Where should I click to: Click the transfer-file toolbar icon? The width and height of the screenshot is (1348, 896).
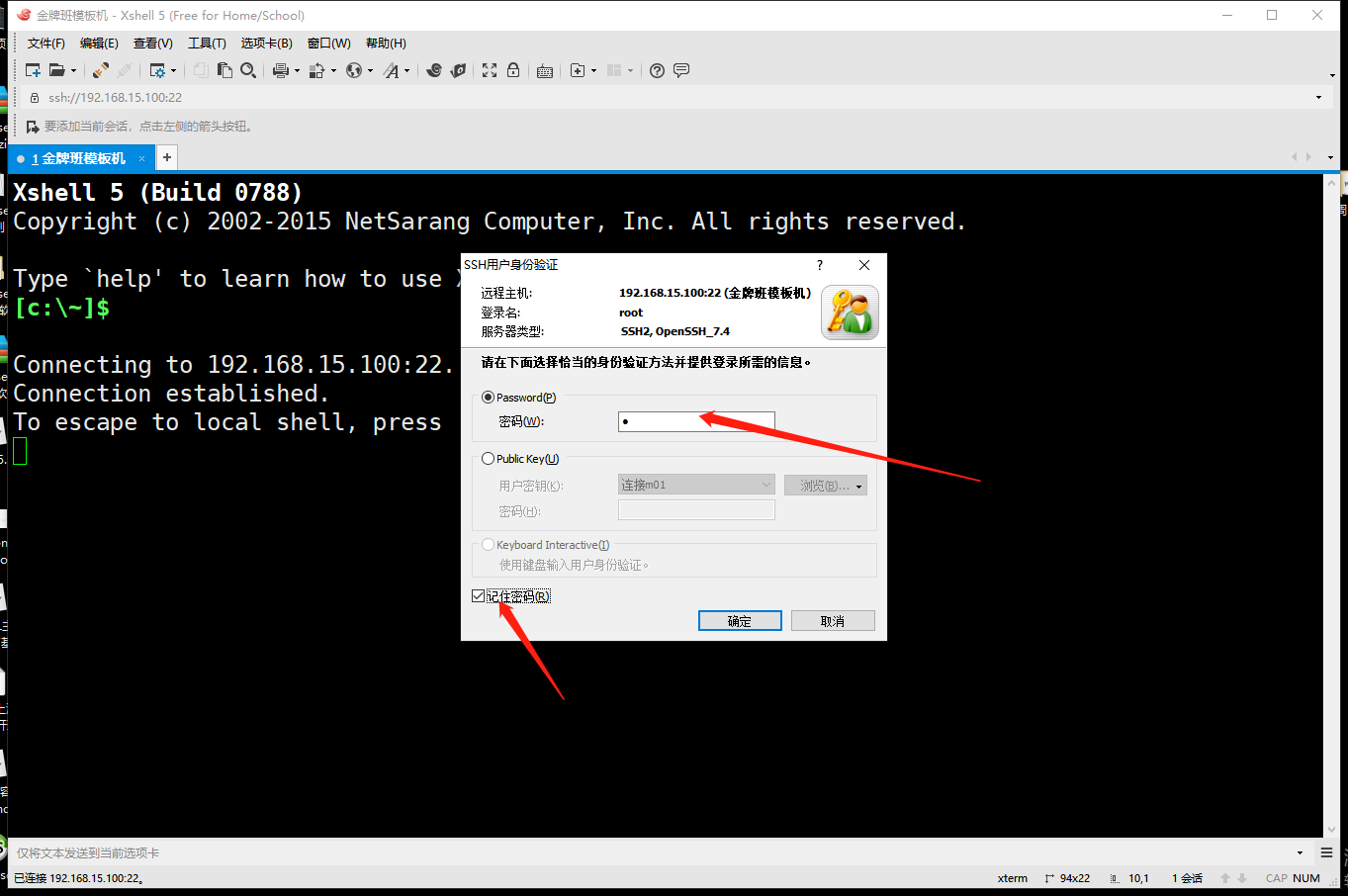point(316,70)
